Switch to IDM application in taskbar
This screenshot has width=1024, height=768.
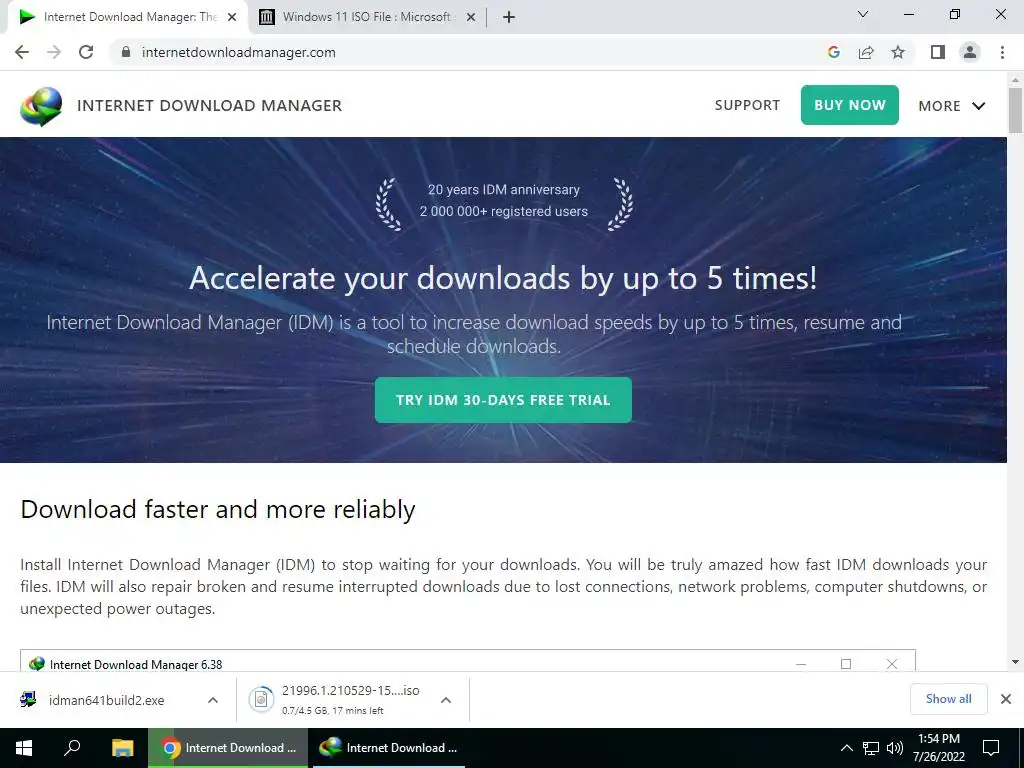coord(389,748)
